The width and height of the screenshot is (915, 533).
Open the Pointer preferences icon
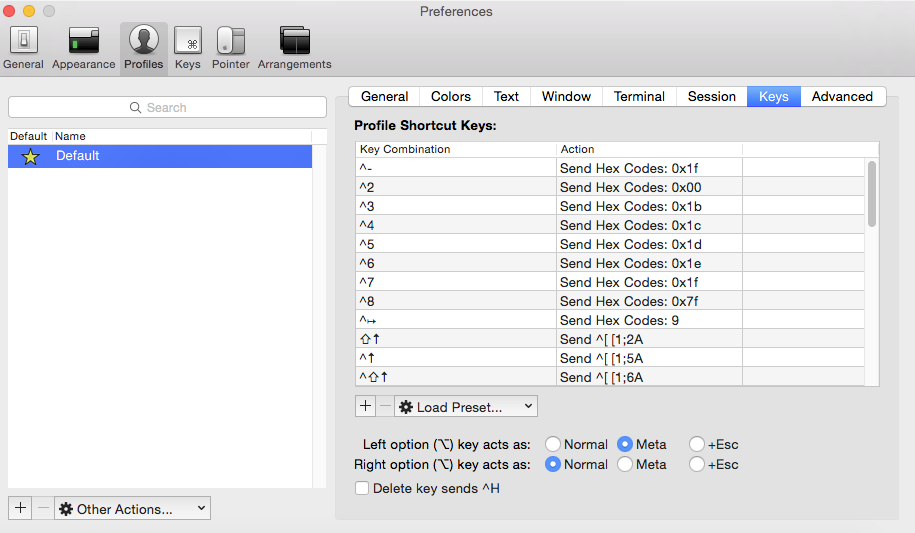click(x=231, y=47)
